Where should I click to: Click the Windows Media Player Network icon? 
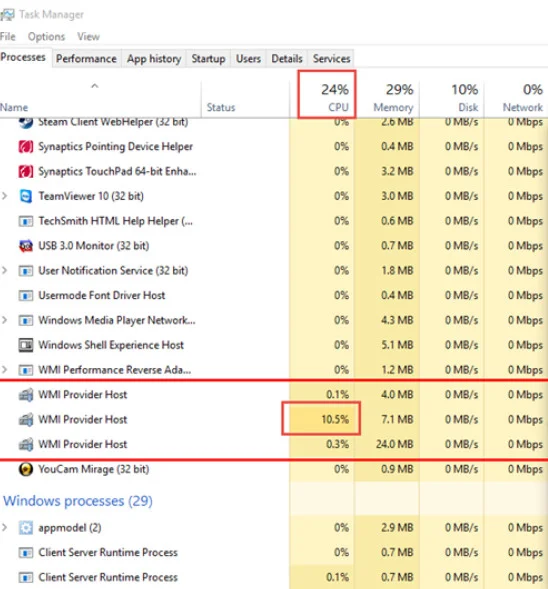point(26,320)
